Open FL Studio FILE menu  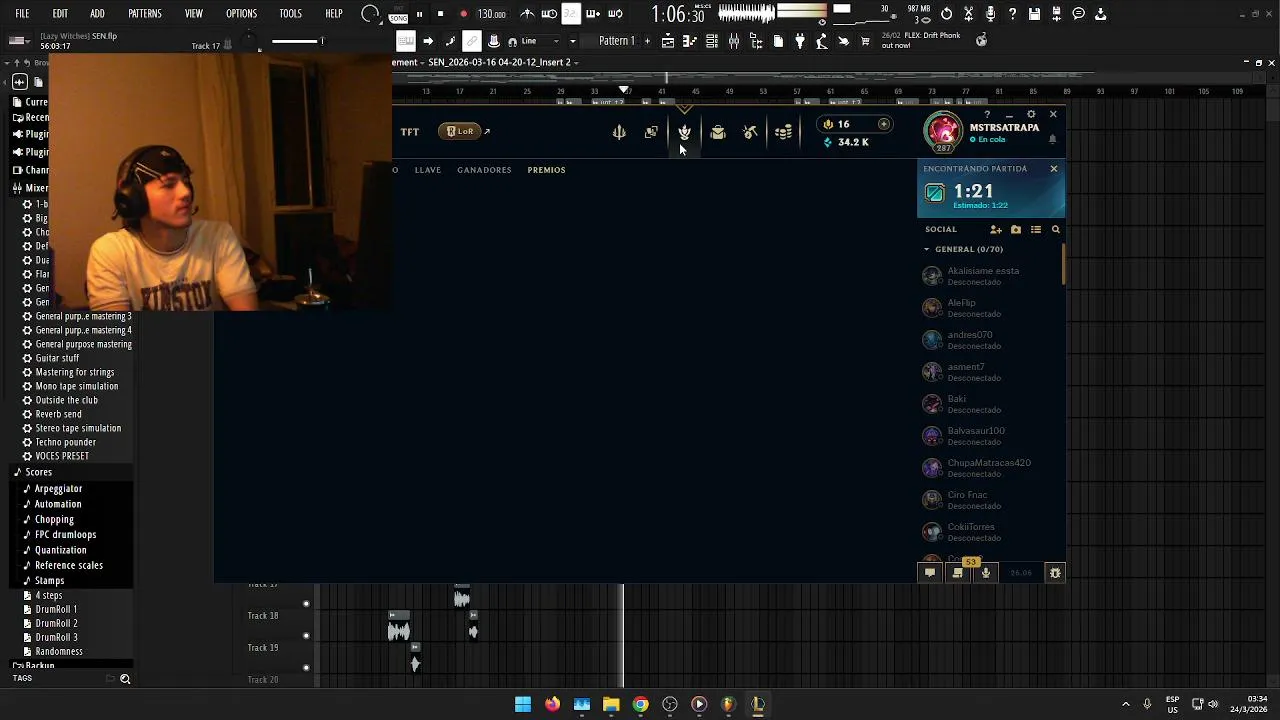pyautogui.click(x=22, y=14)
